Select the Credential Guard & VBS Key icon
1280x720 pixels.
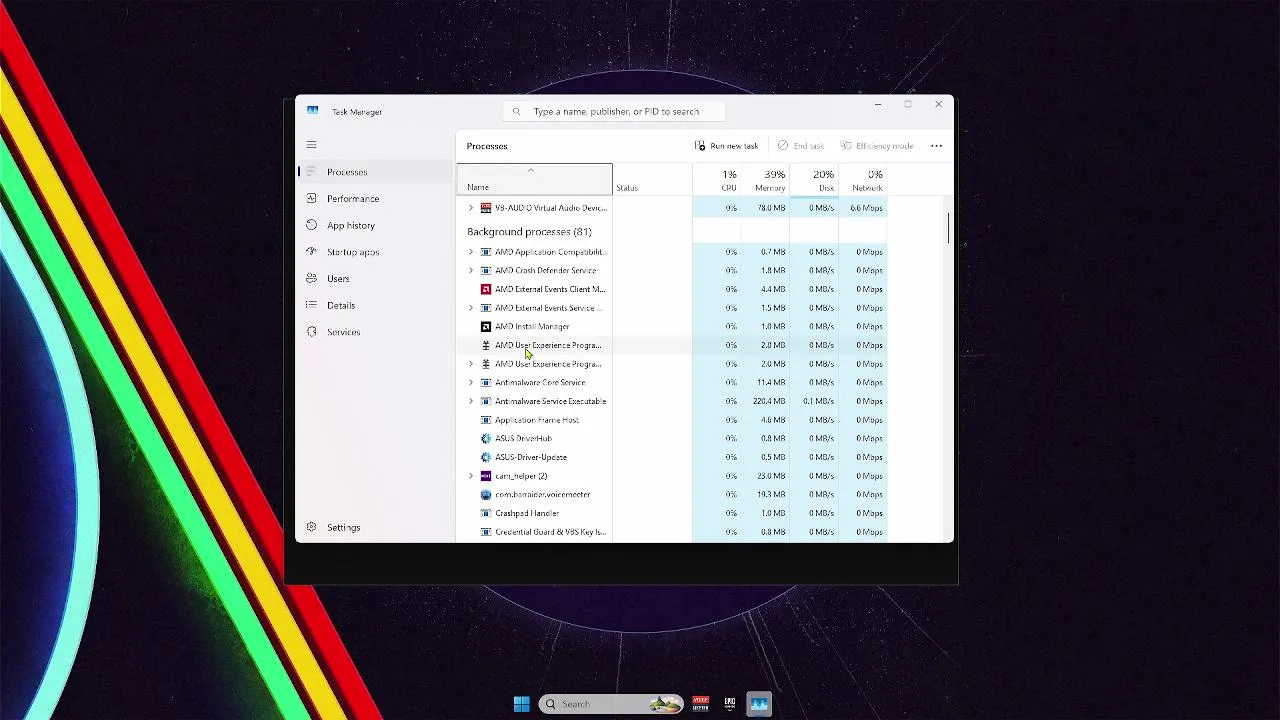486,532
